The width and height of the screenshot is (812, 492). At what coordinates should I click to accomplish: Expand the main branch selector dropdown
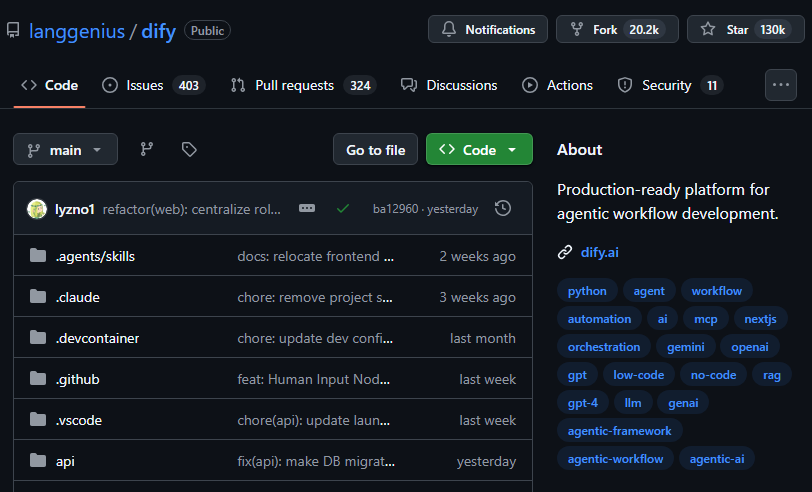pos(65,150)
